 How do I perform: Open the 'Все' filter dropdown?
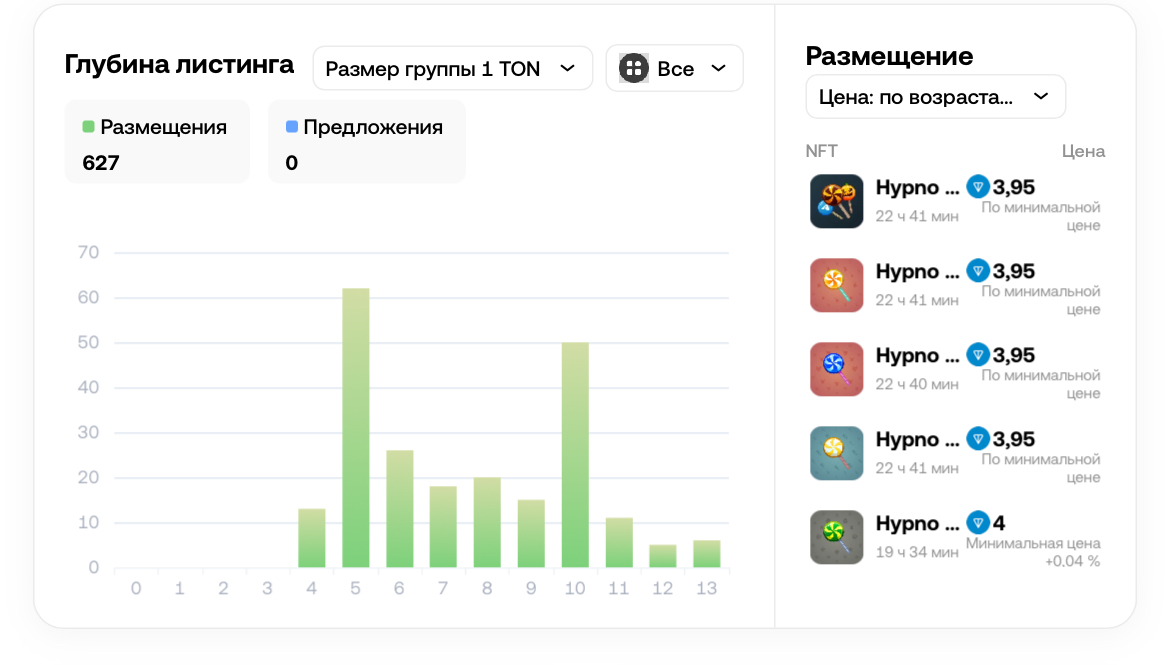pyautogui.click(x=674, y=69)
